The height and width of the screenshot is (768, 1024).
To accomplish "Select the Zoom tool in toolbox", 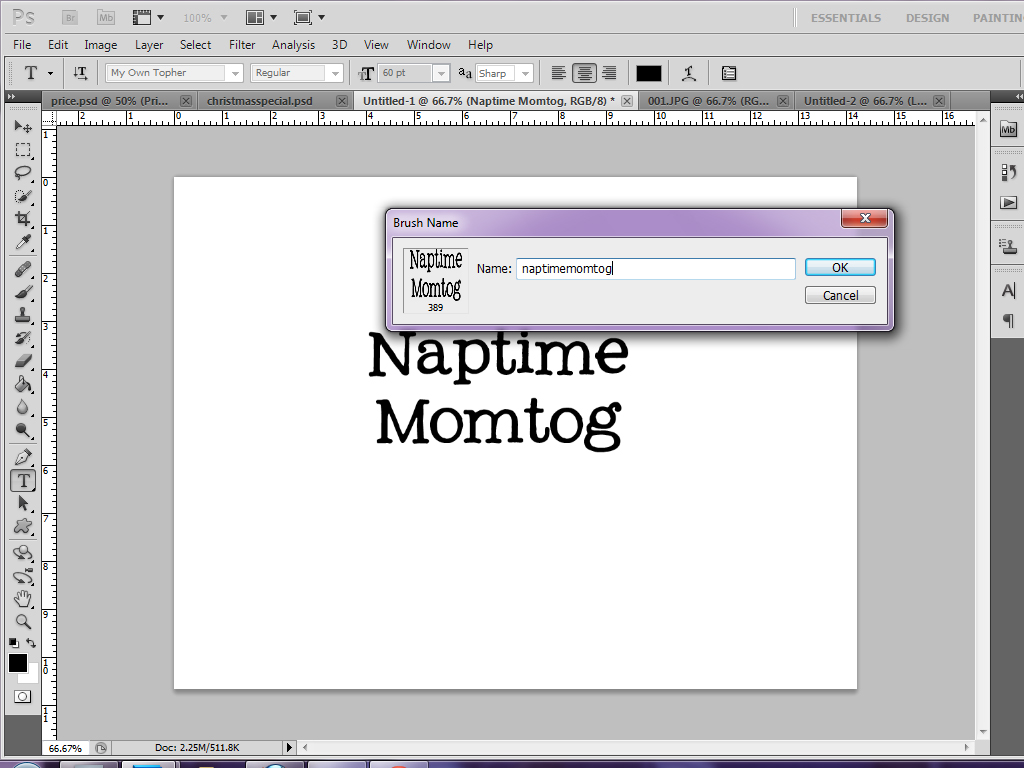I will coord(23,621).
